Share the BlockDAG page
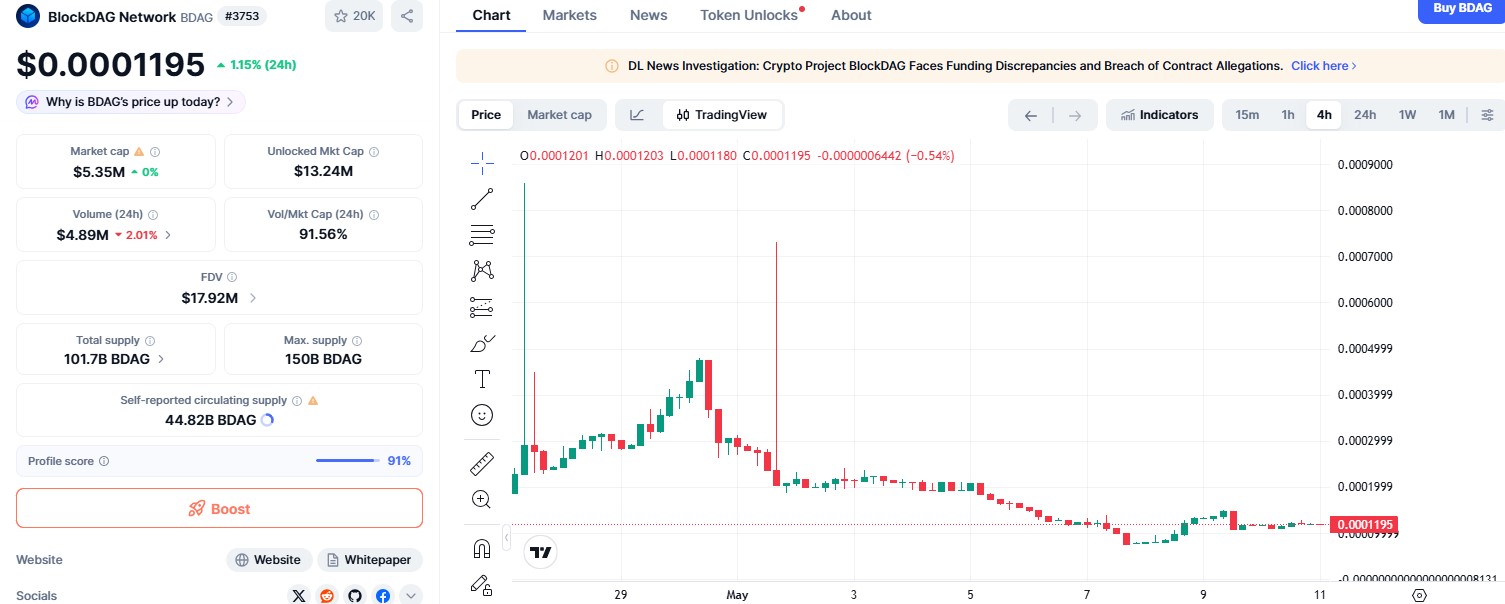Screen dimensions: 1505x604 pyautogui.click(x=406, y=16)
